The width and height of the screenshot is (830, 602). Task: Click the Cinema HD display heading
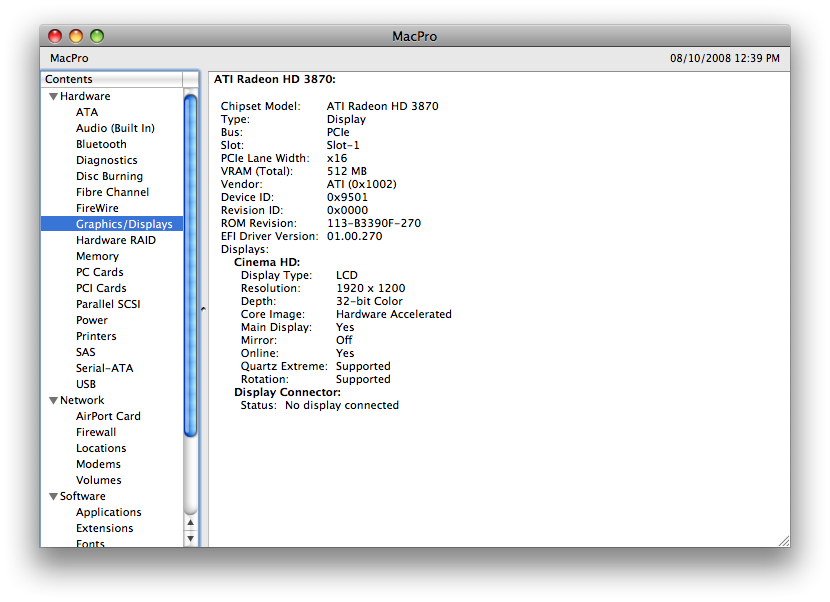pyautogui.click(x=267, y=263)
